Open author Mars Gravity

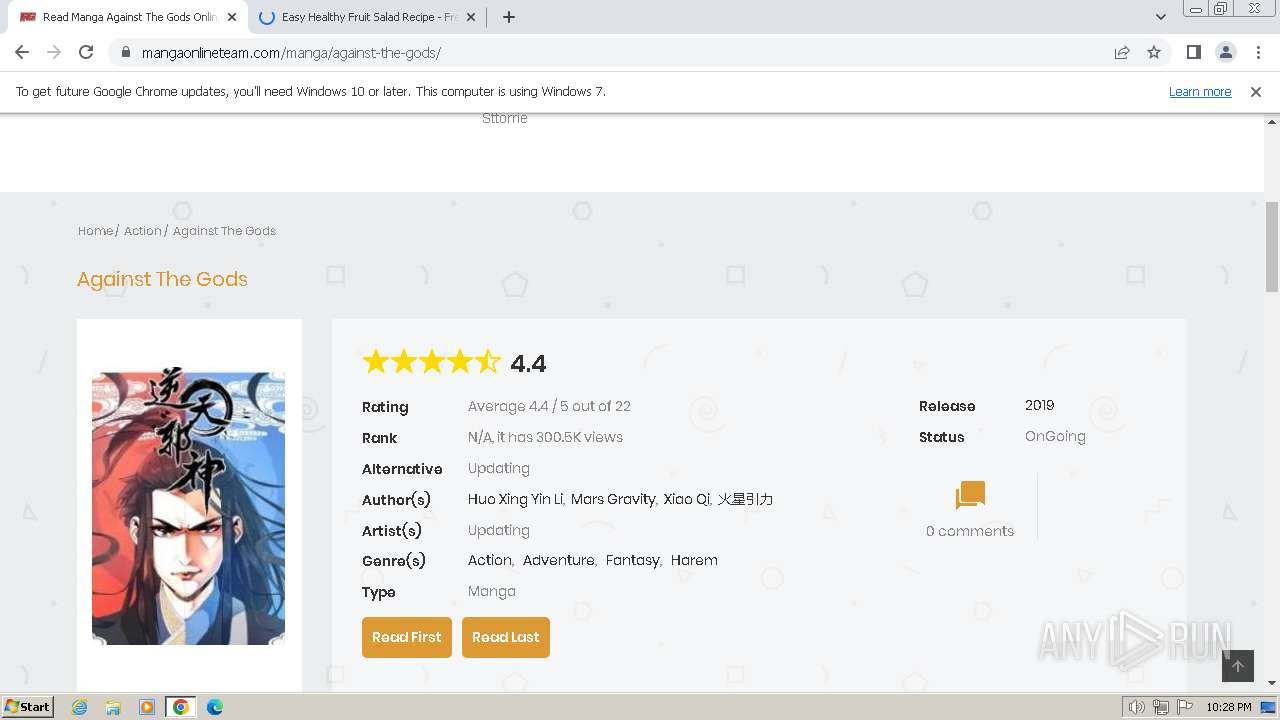(613, 499)
